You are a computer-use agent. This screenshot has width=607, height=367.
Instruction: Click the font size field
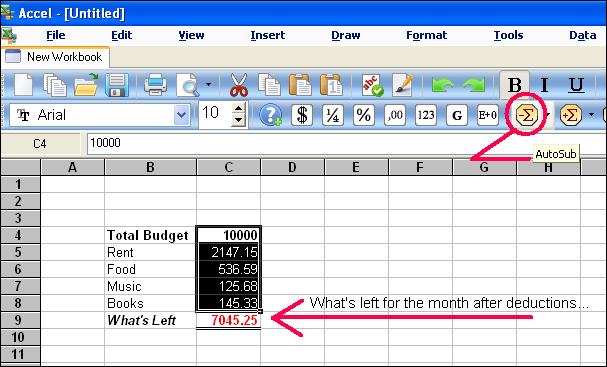pyautogui.click(x=215, y=115)
